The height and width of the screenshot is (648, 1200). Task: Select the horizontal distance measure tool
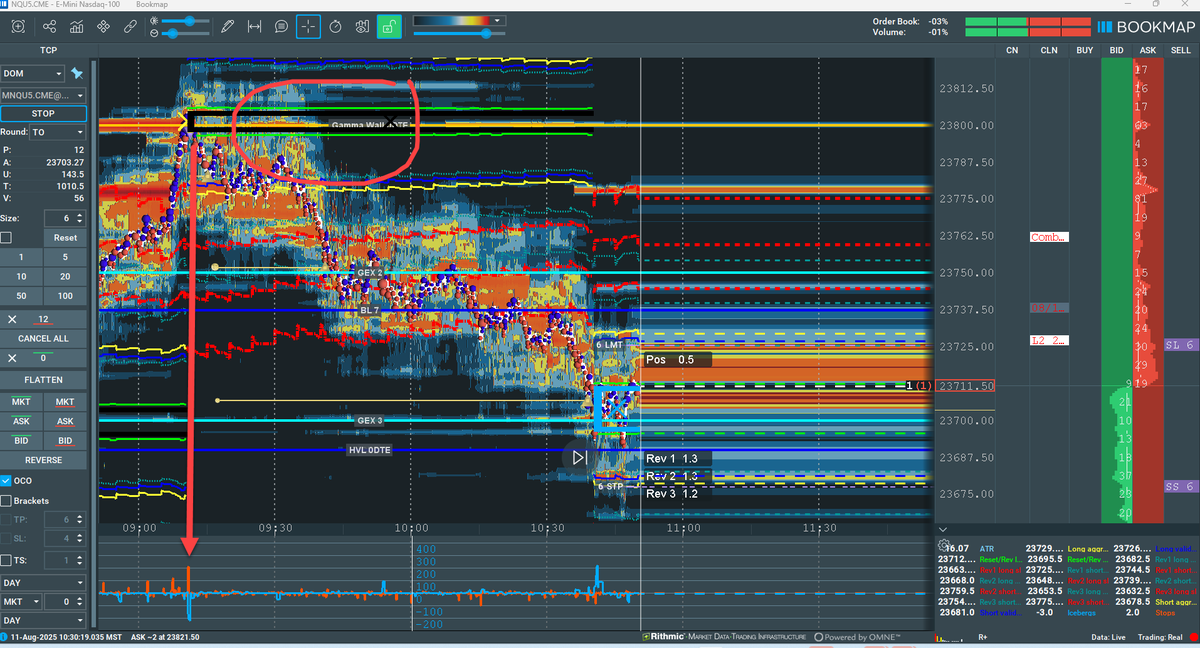pos(254,27)
